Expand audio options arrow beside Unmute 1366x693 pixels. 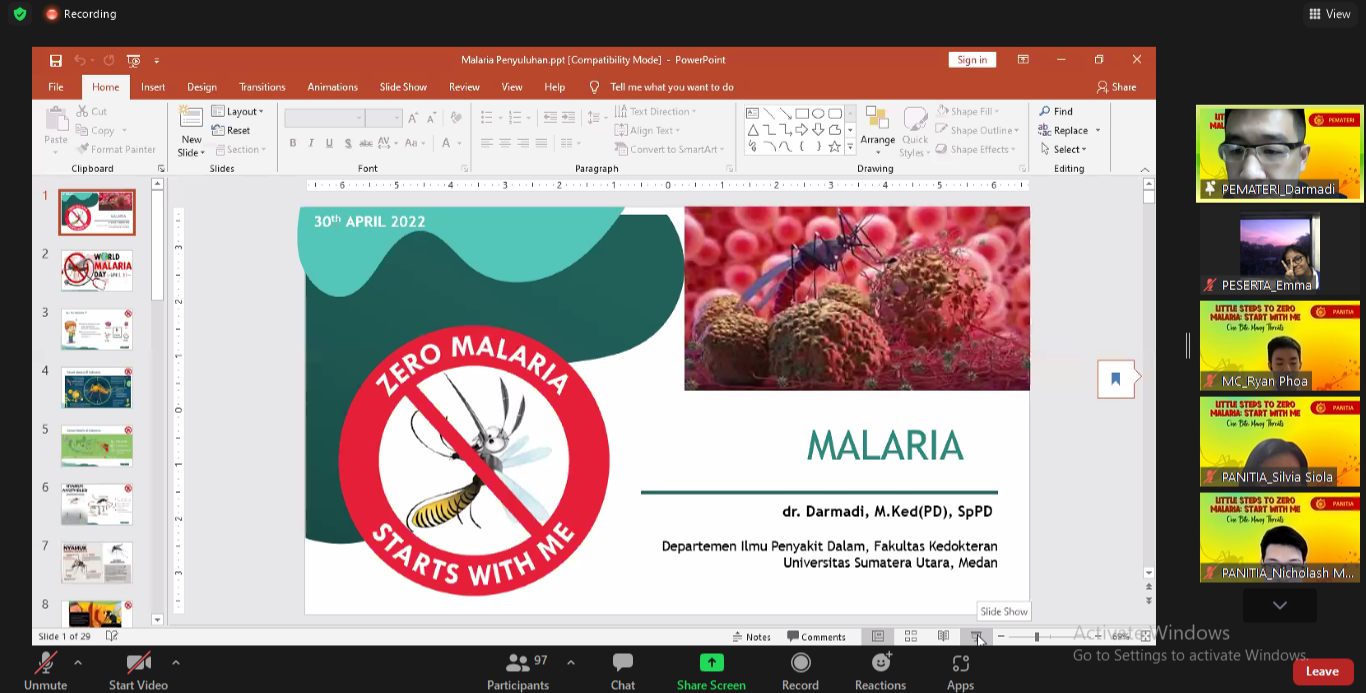point(78,662)
